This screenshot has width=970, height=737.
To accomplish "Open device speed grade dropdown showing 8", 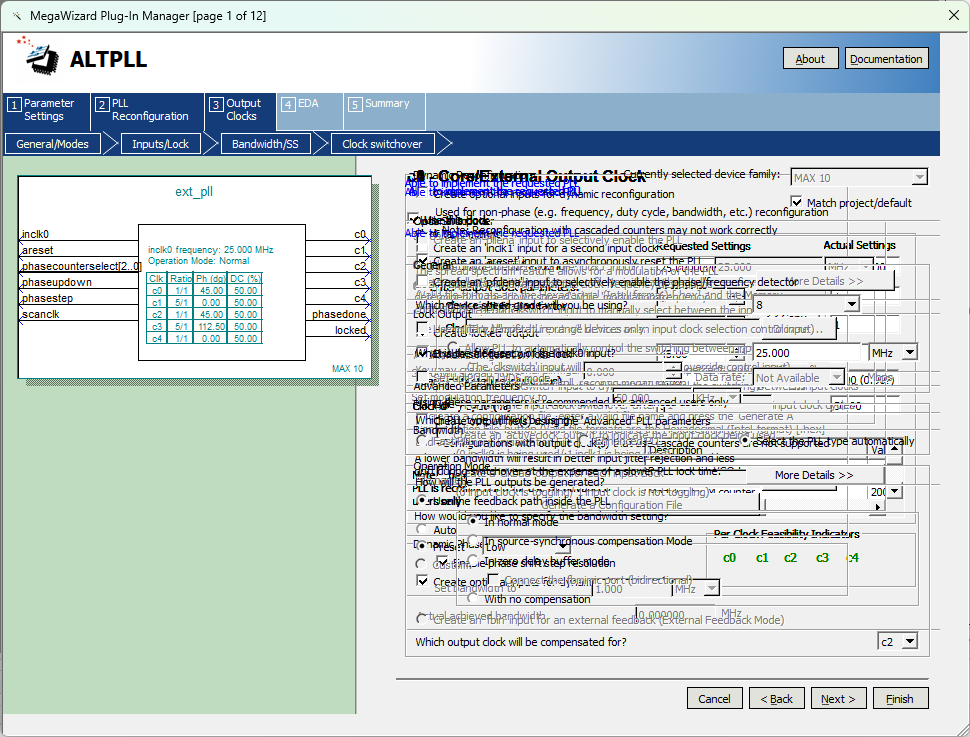I will (x=807, y=304).
